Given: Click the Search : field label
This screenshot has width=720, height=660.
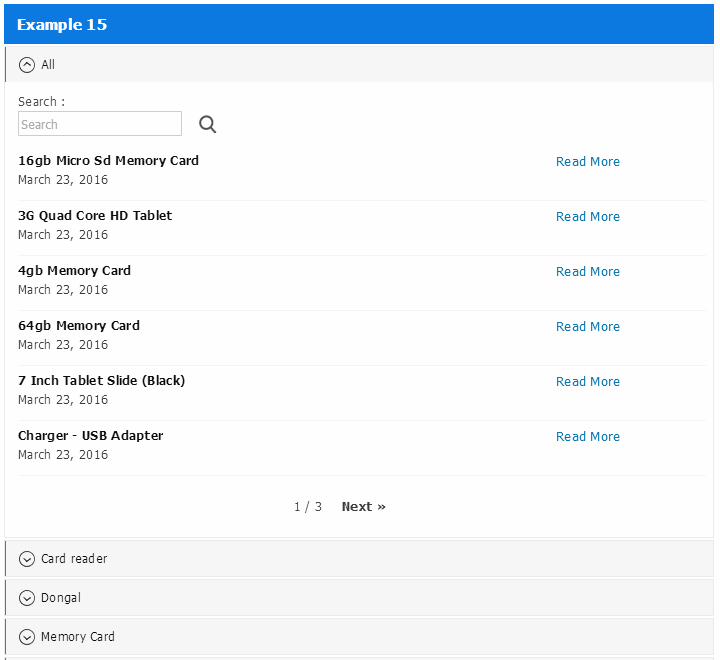Looking at the screenshot, I should (x=41, y=102).
